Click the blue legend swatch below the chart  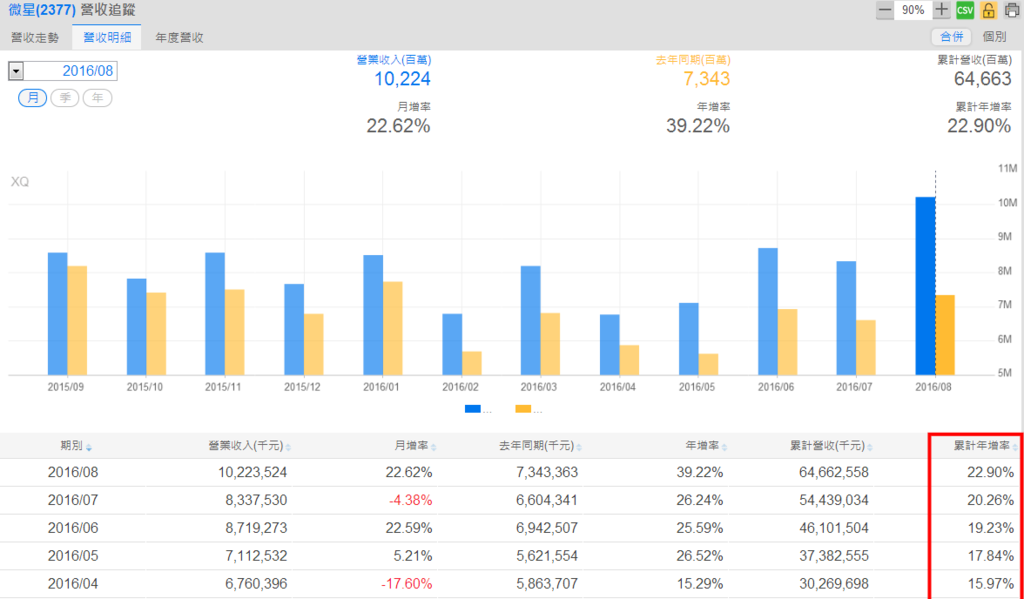tap(473, 410)
